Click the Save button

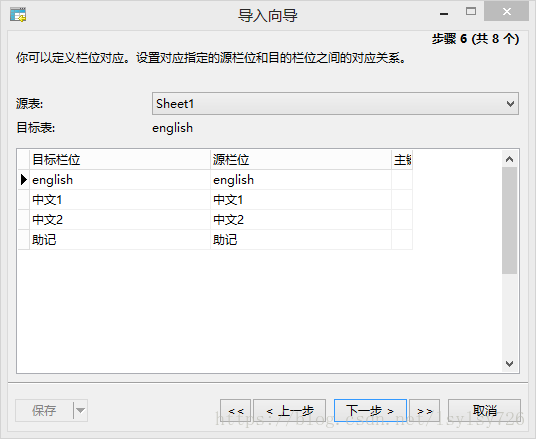[x=44, y=410]
